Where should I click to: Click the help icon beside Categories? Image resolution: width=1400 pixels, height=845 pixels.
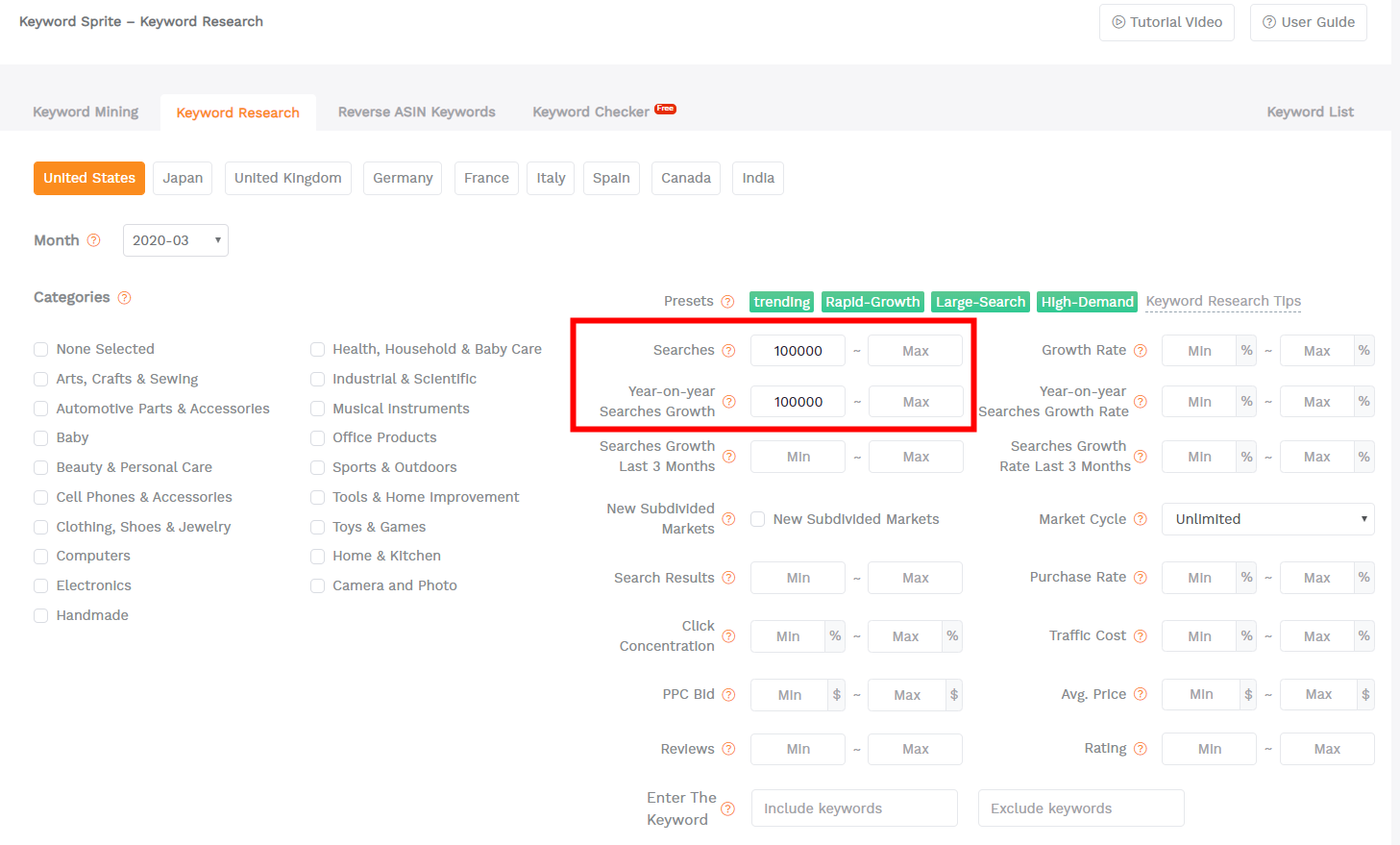(124, 298)
